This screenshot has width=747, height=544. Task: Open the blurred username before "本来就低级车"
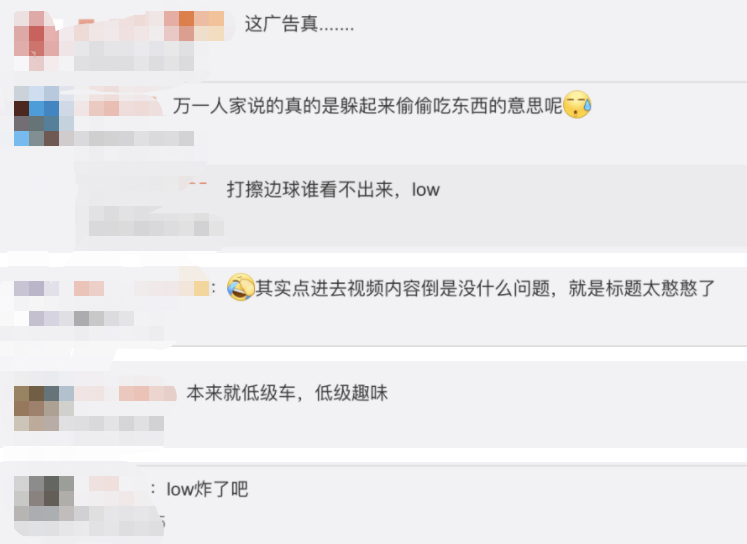point(126,393)
